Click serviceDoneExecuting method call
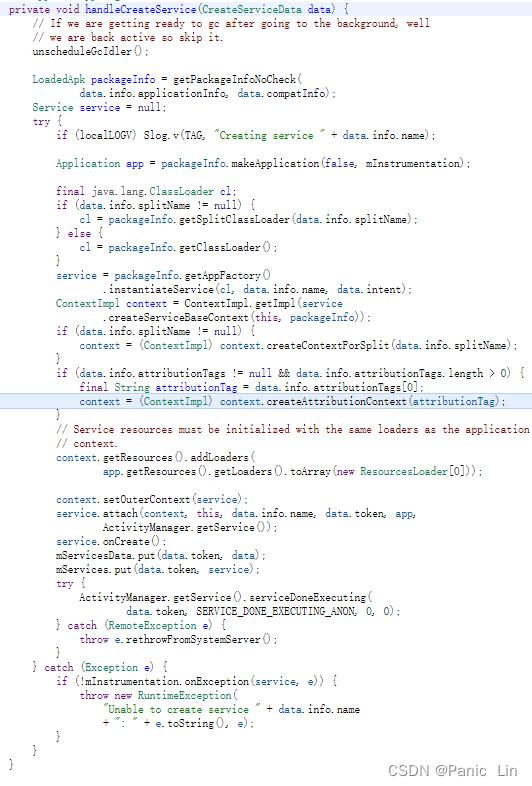532x786 pixels. pos(308,598)
